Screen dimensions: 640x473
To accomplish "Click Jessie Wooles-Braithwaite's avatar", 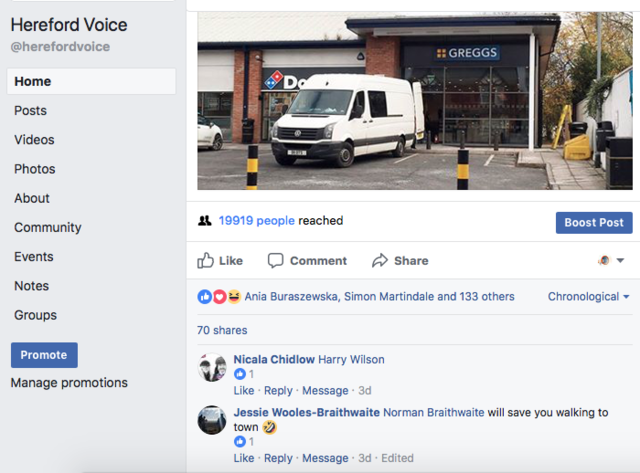I will coord(212,420).
